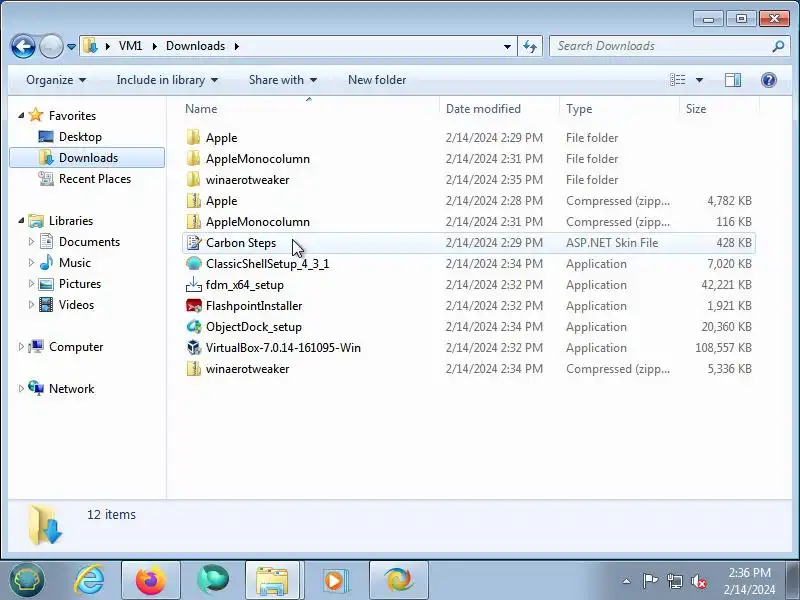Screen dimensions: 800x600
Task: Select Network in navigation pane
Action: click(x=62, y=389)
